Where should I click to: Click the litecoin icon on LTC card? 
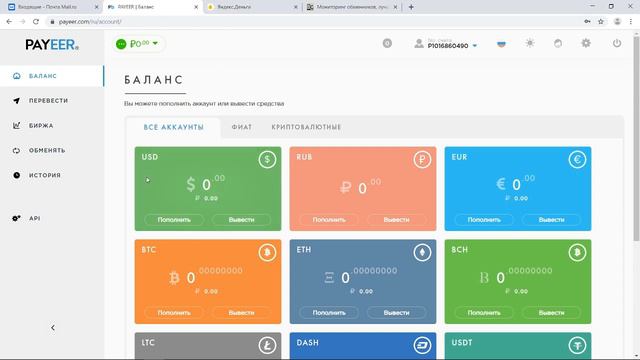point(267,345)
